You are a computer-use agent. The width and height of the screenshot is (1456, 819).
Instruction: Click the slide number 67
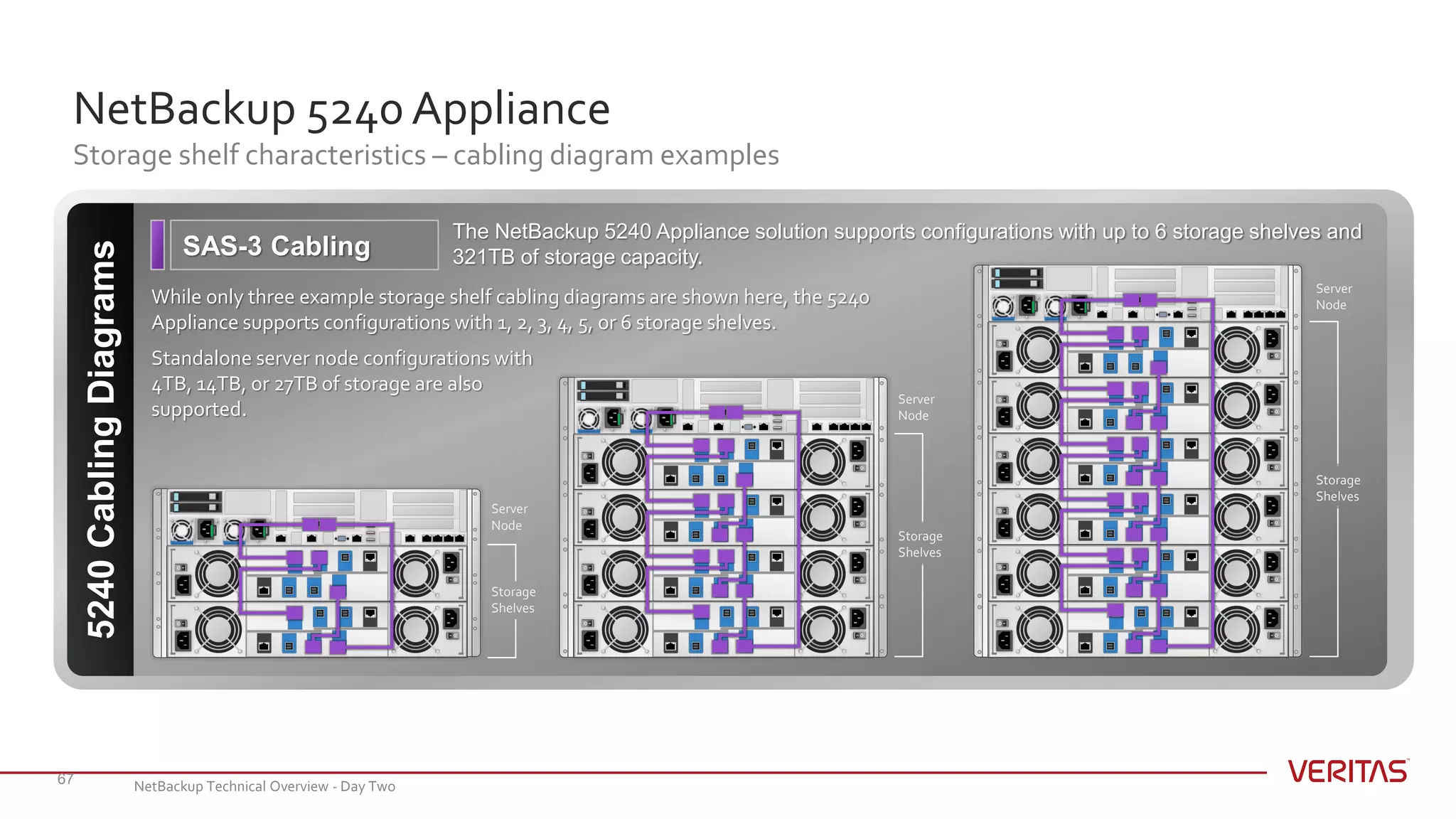(x=65, y=779)
